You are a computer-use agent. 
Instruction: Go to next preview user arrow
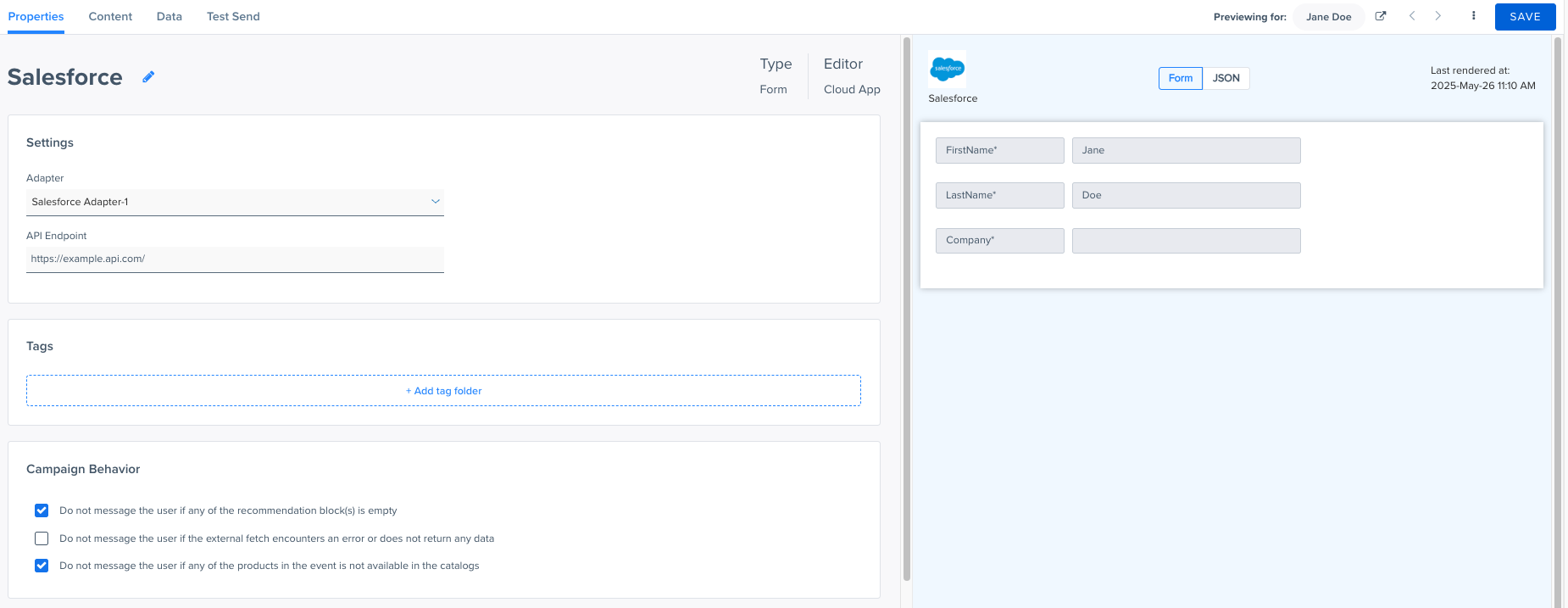(x=1438, y=16)
